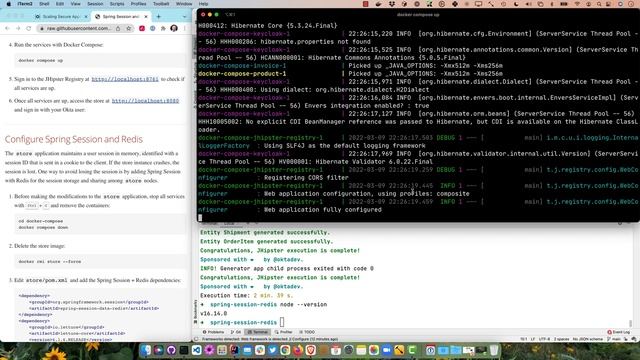This screenshot has width=640, height=360.
Task: Open Visual Studio Code from the Dock
Action: click(x=196, y=350)
